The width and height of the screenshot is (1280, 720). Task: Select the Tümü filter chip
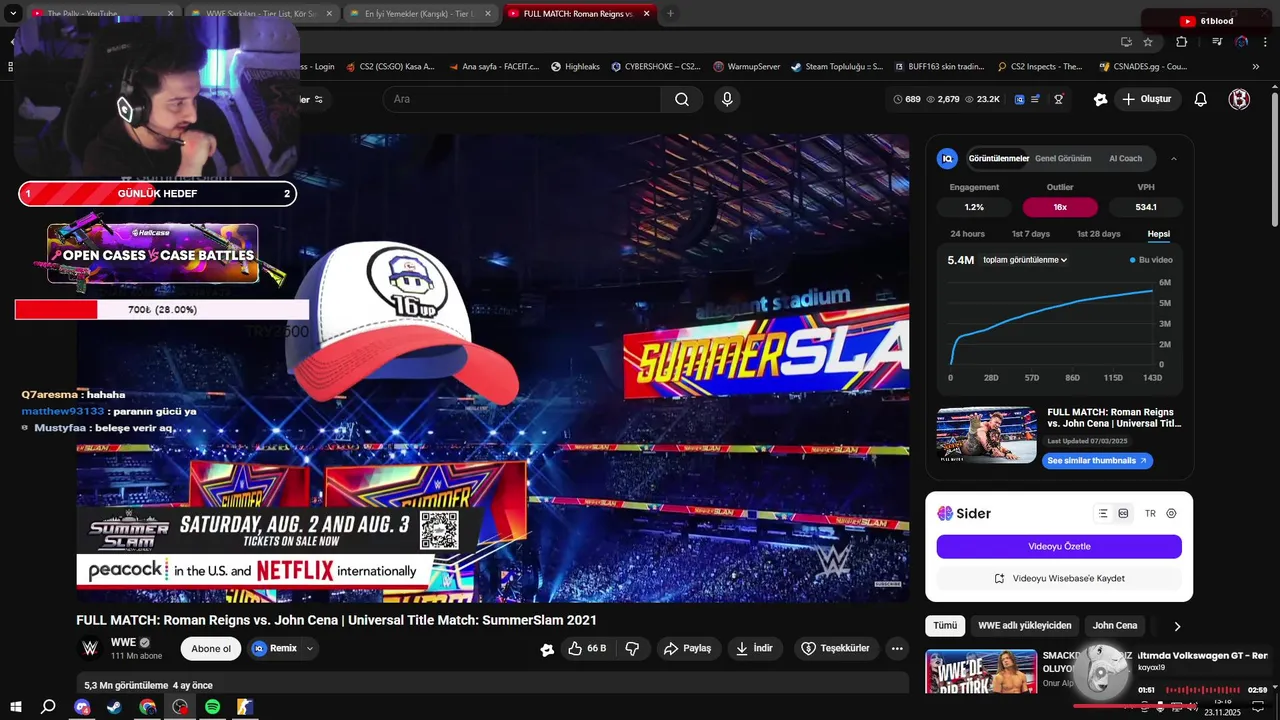tap(945, 626)
